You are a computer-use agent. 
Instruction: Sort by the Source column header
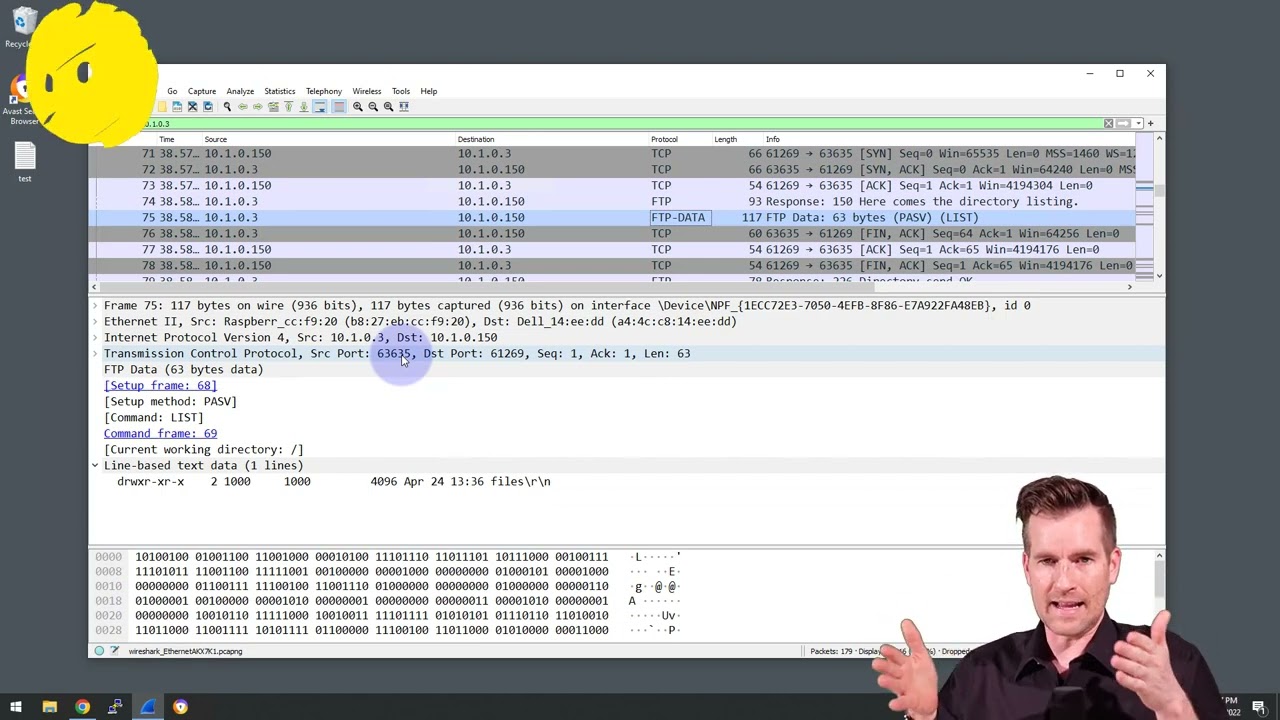215,140
